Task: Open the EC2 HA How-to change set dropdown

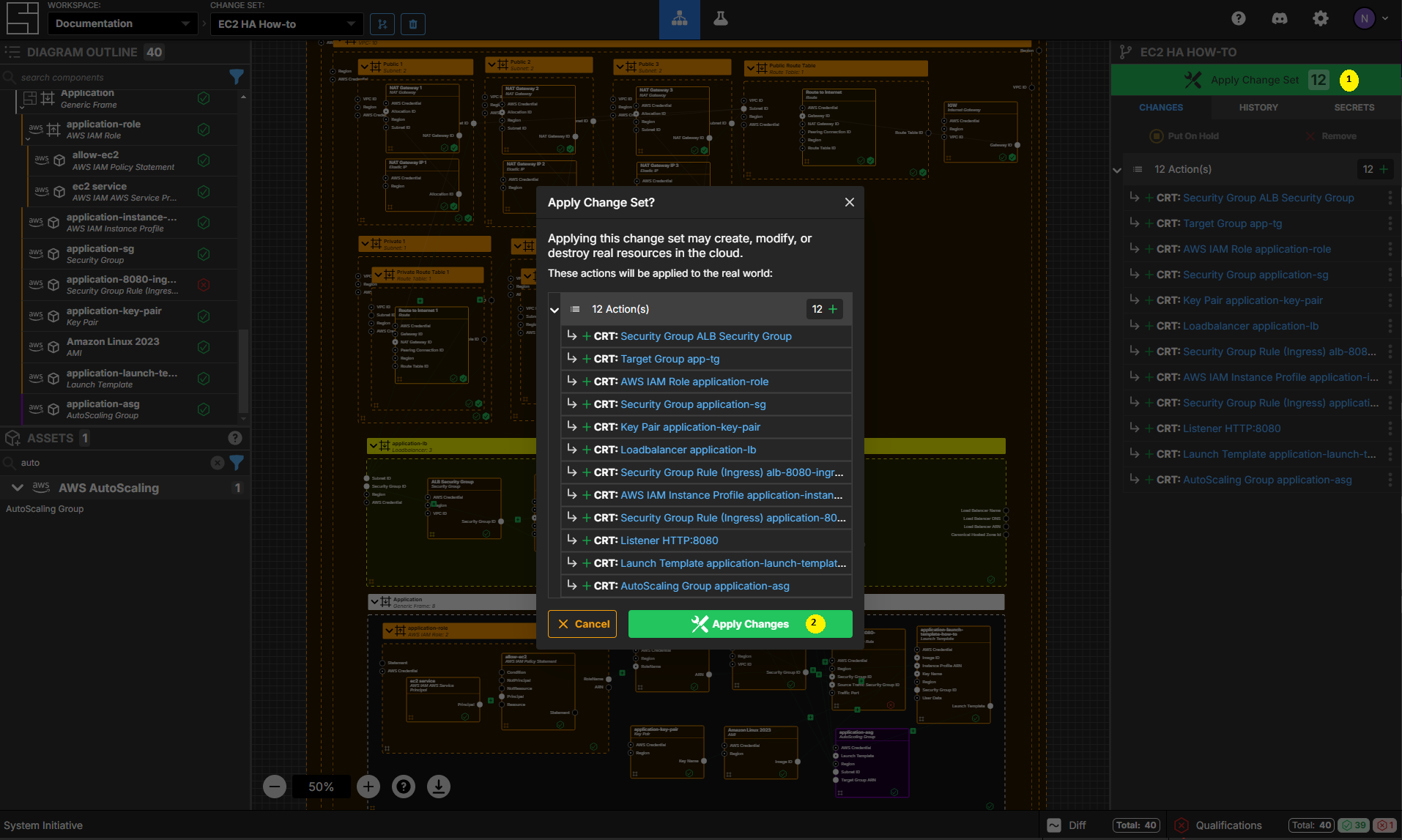Action: point(286,24)
